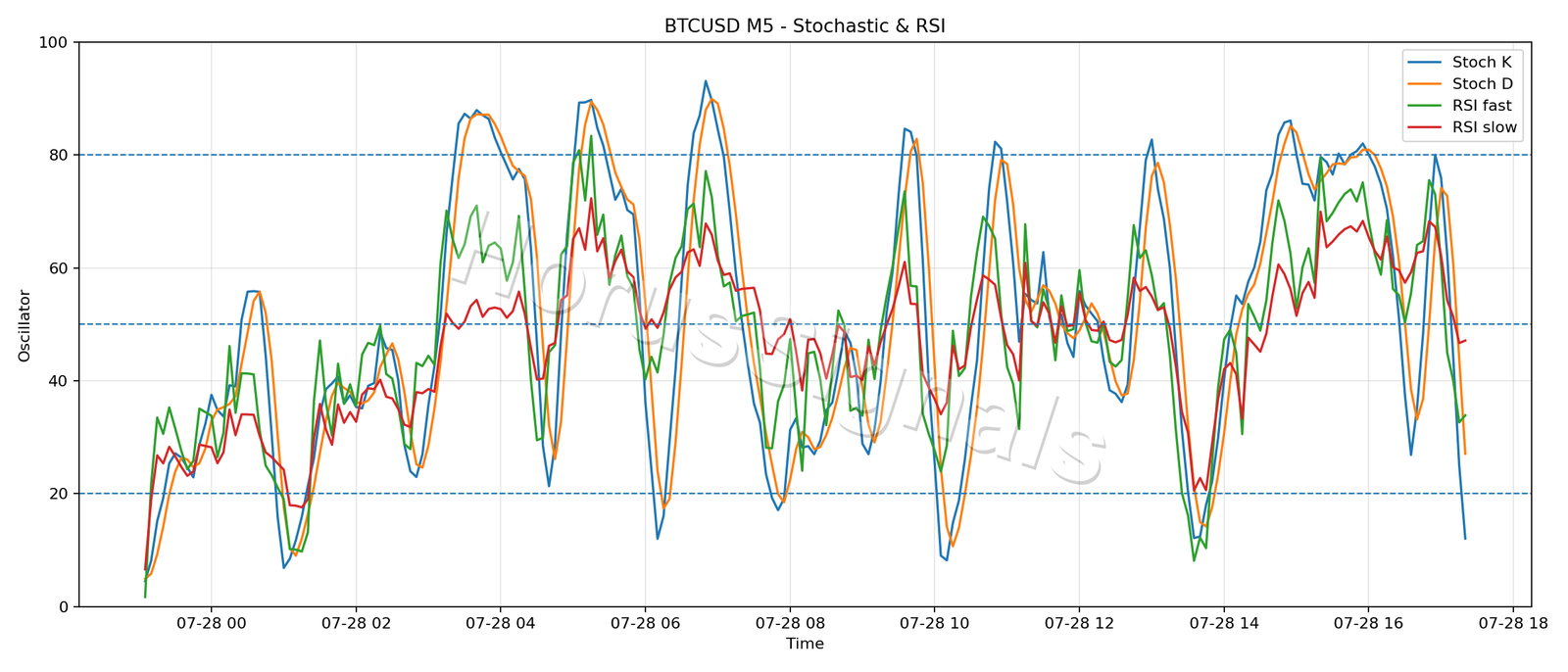Click the x-axis tick 07-28 08
This screenshot has width=1568, height=672.
point(789,623)
